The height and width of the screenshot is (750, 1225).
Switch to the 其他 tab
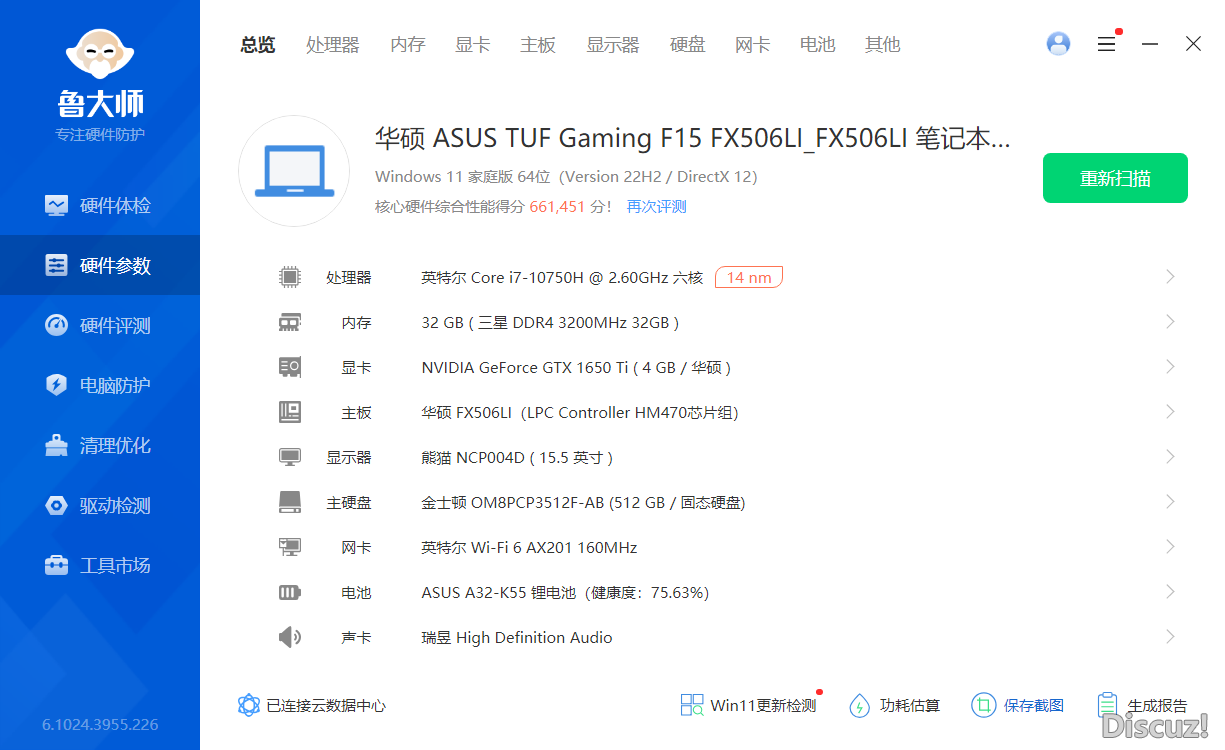point(883,45)
